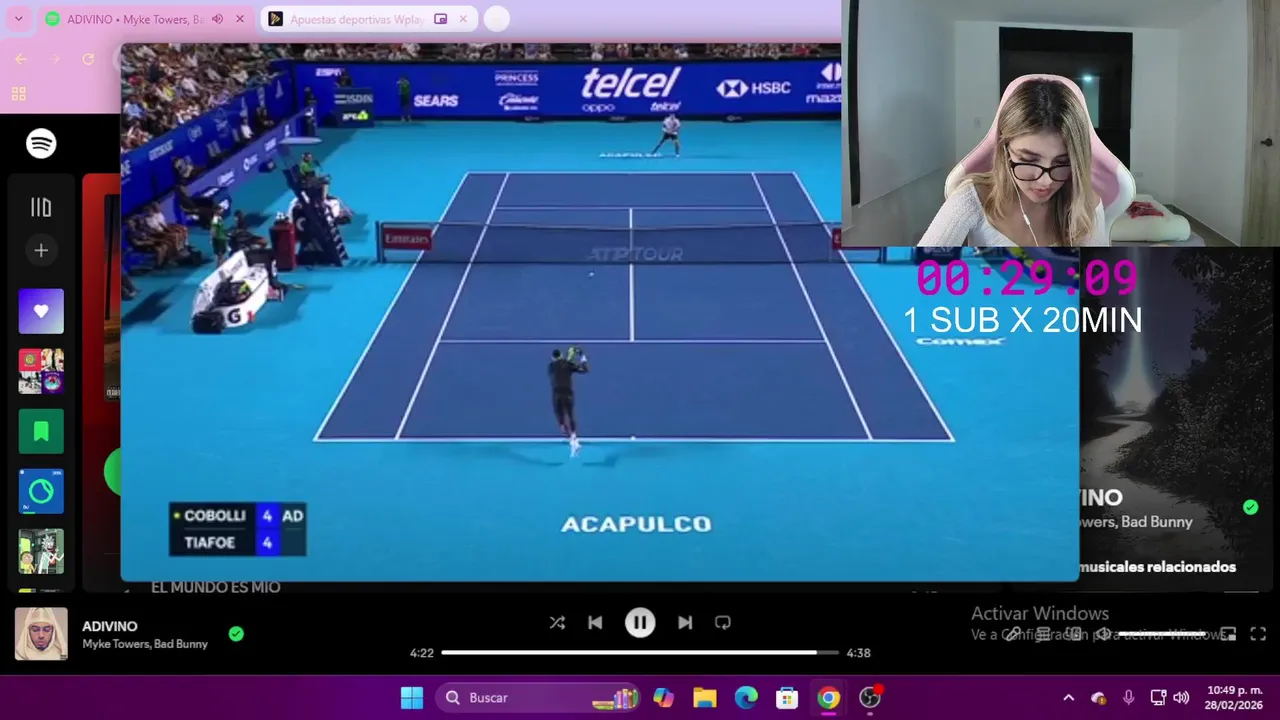The height and width of the screenshot is (720, 1280).
Task: Click the EL MUNDO ES MIO text
Action: pos(216,587)
